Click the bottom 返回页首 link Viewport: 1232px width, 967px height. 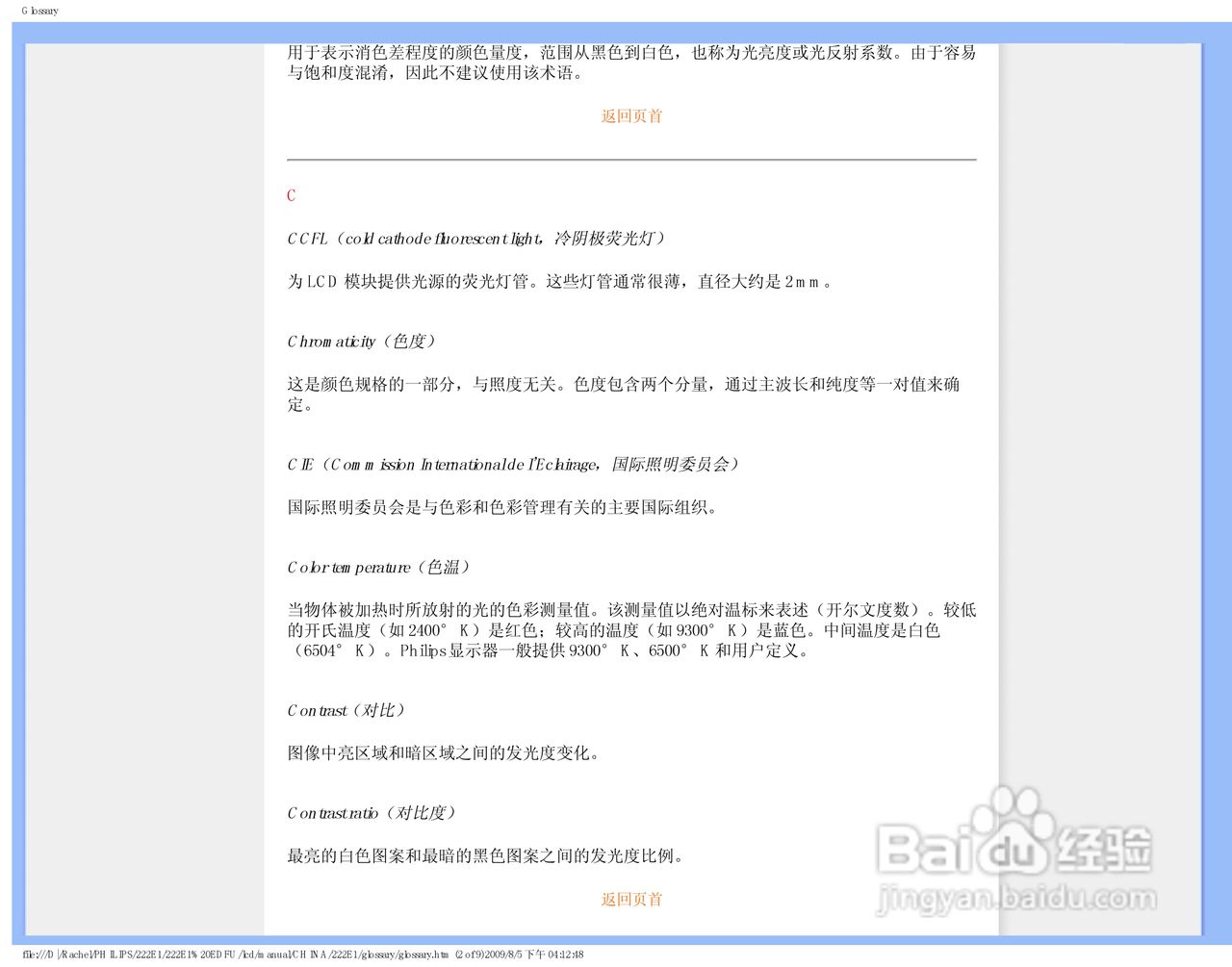(631, 900)
